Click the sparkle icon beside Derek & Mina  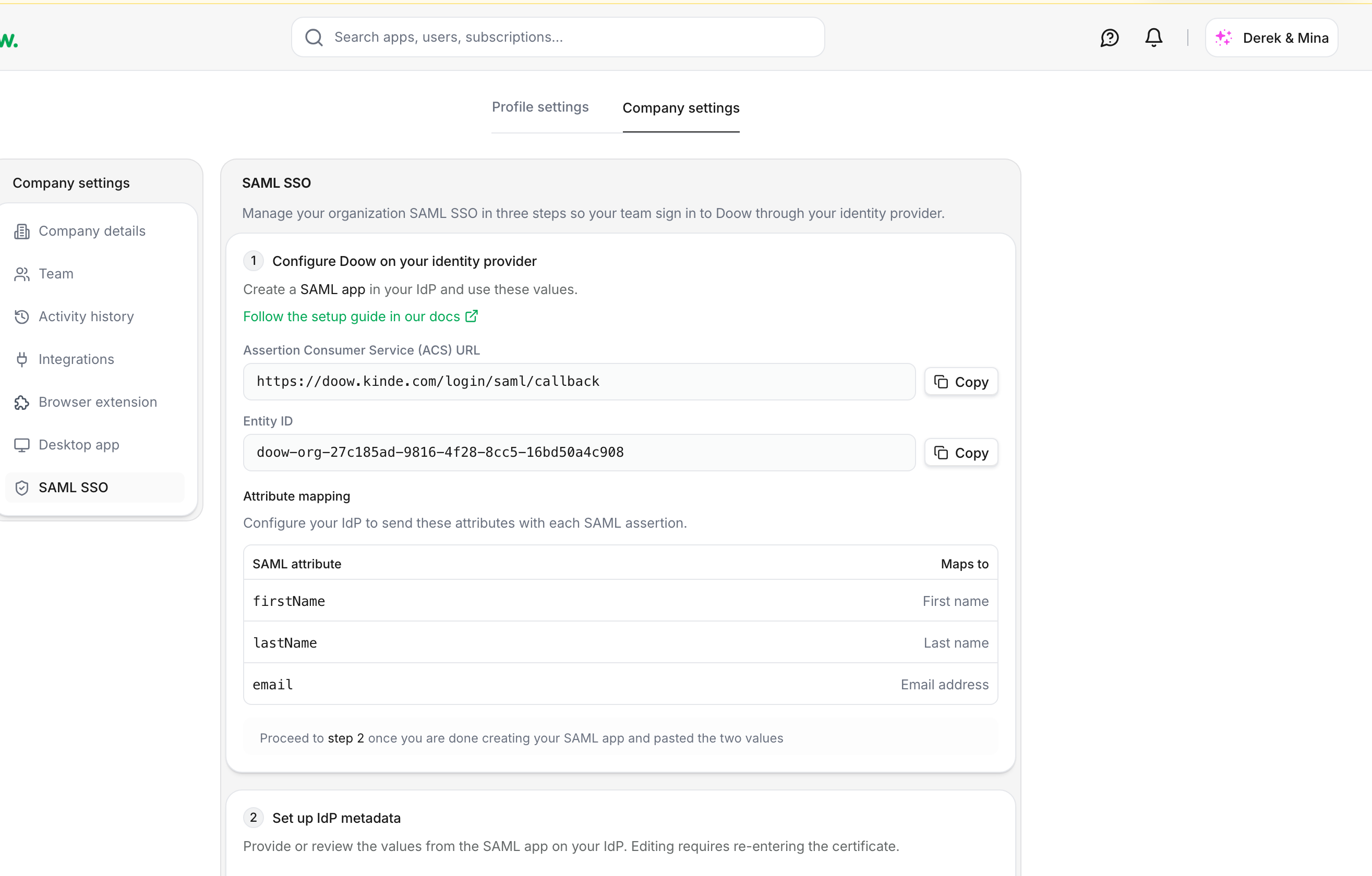(x=1223, y=38)
